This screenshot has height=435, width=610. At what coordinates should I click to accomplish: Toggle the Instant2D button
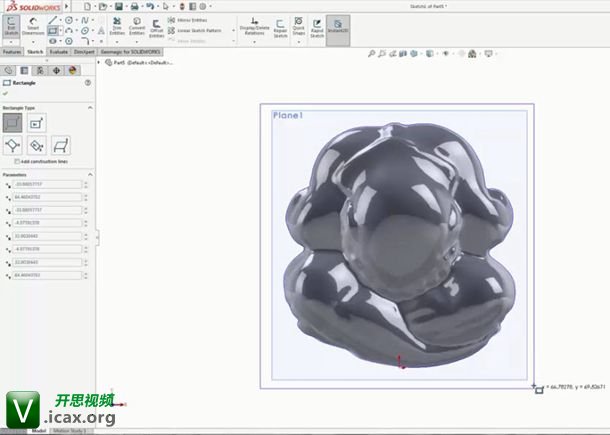coord(338,27)
